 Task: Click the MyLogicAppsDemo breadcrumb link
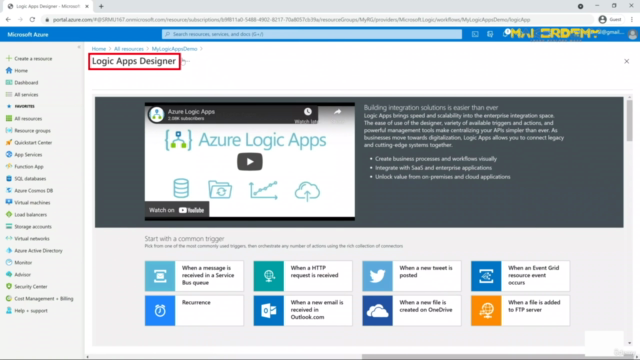174,49
